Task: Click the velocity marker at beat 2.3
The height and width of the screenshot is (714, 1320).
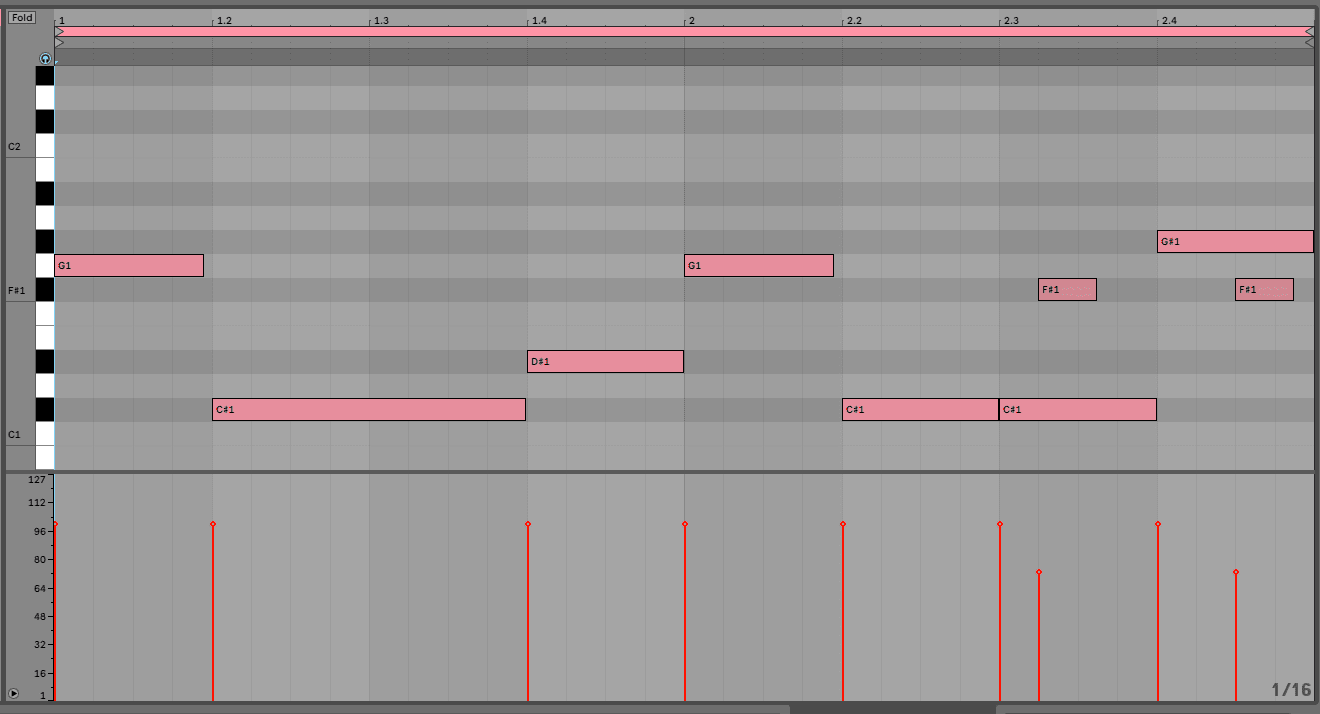Action: pos(1000,524)
